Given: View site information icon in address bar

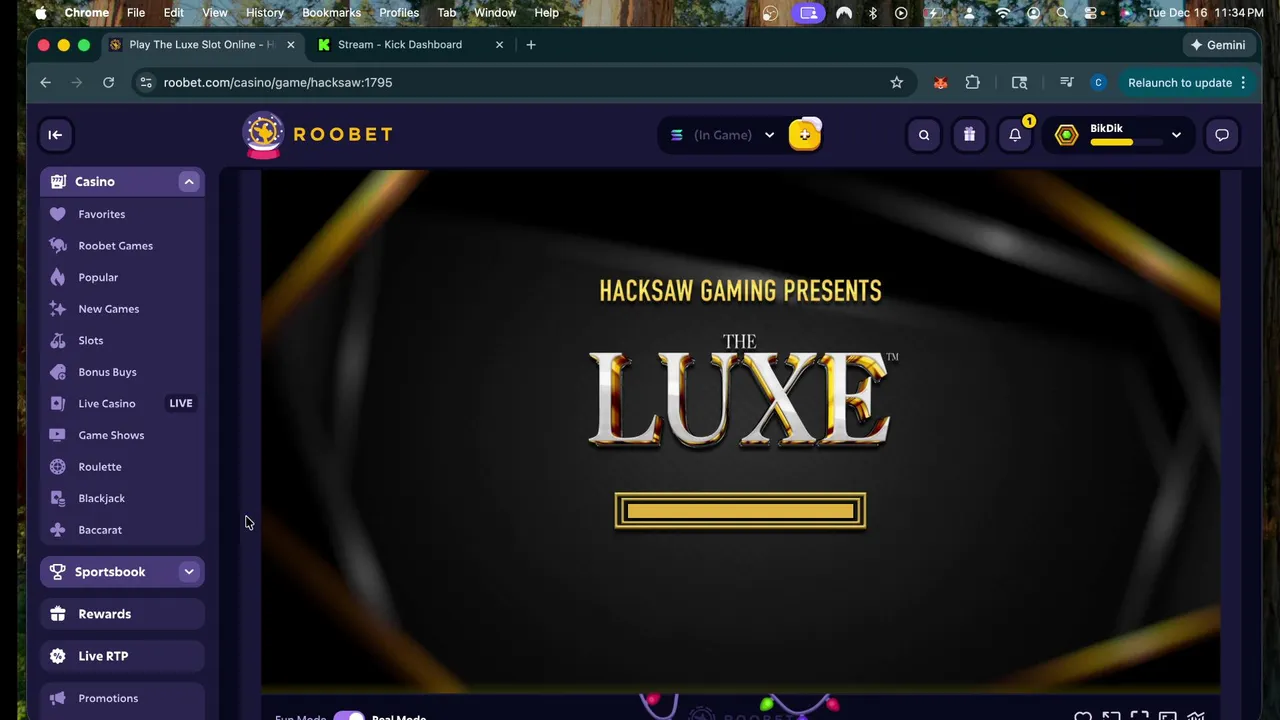Looking at the screenshot, I should coord(146,83).
